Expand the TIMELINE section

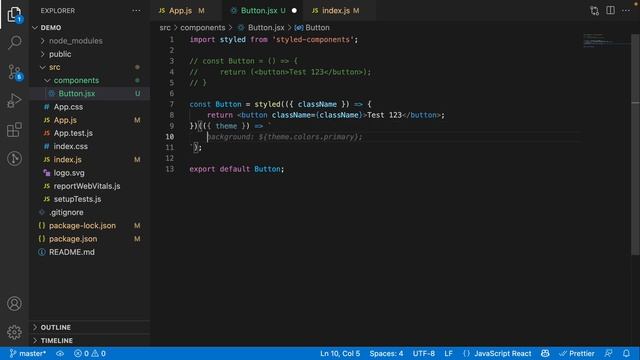point(90,340)
